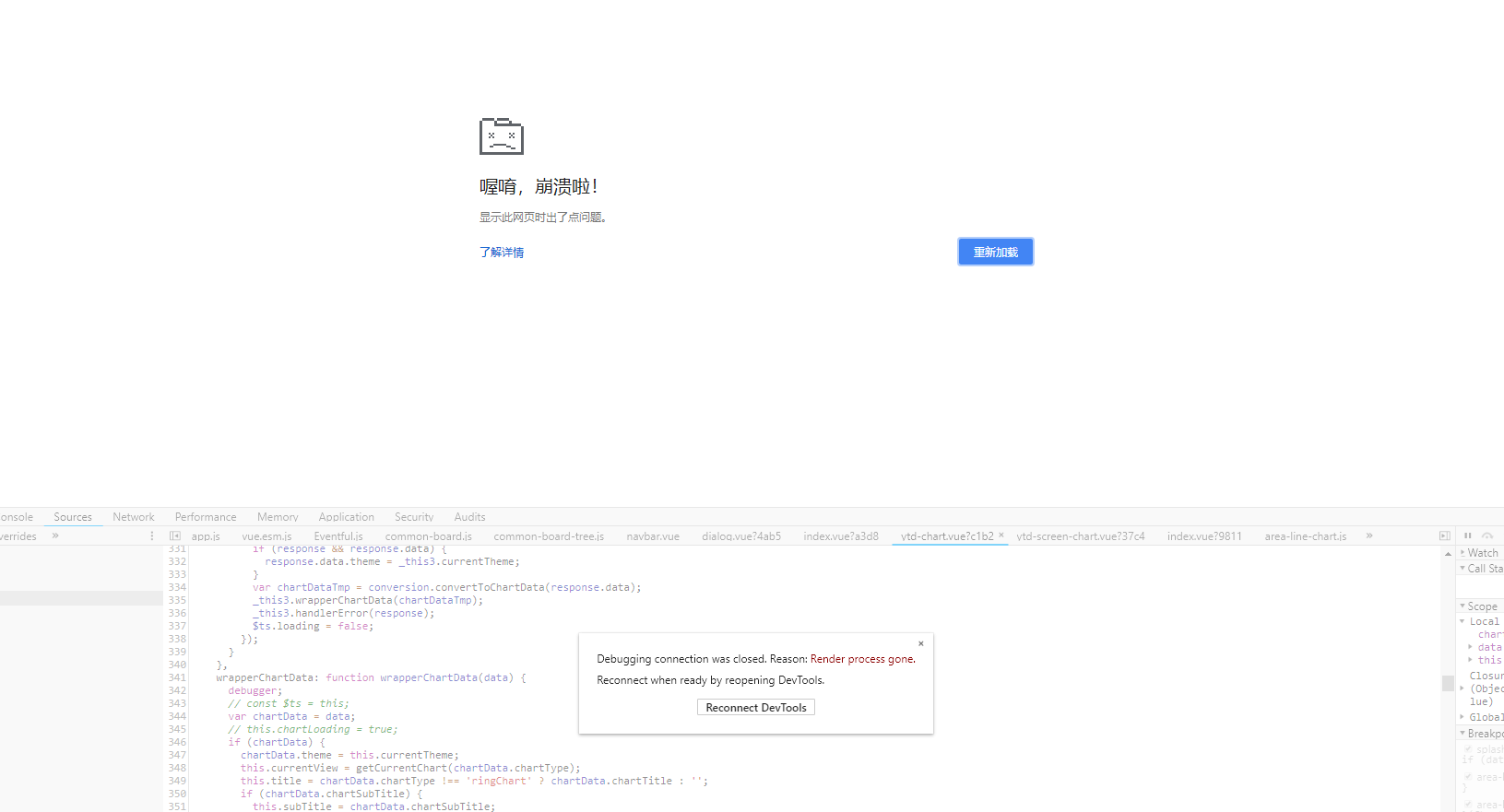Open the vtd-screen-chart.vue?37c4 file tab
The width and height of the screenshot is (1504, 812).
coord(1081,536)
